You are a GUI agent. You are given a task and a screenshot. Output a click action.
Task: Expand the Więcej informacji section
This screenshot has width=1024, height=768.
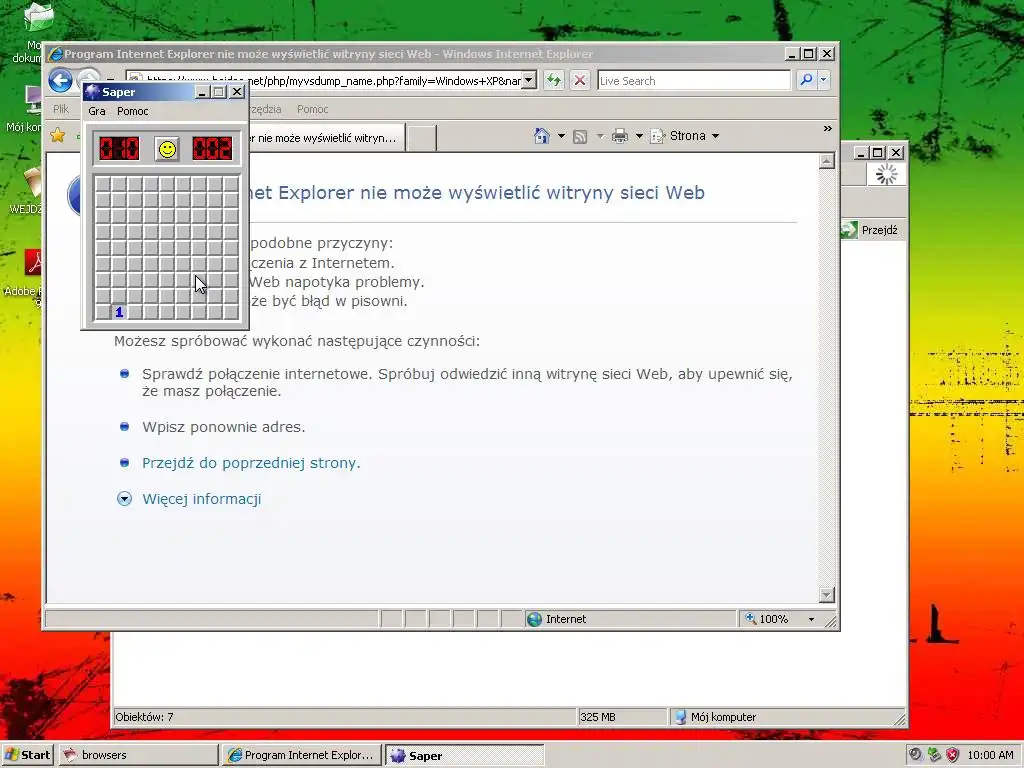[124, 499]
